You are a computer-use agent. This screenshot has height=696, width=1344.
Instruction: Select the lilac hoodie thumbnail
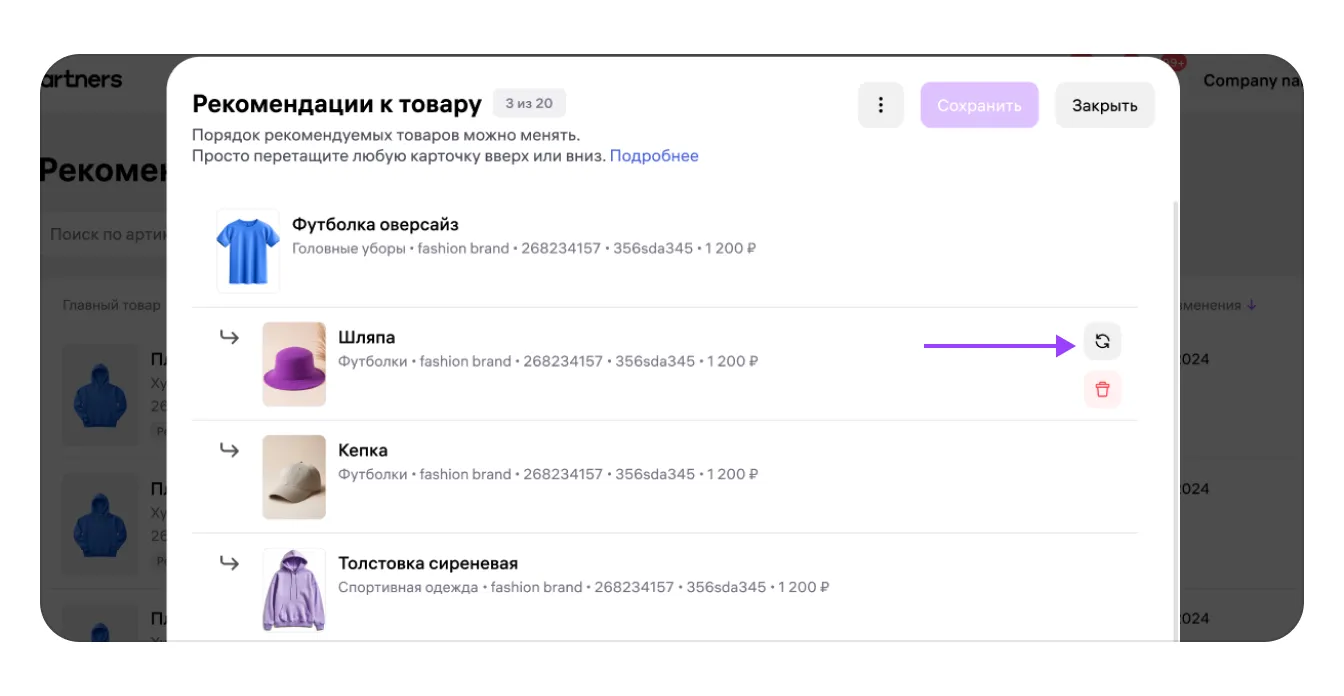click(x=294, y=590)
